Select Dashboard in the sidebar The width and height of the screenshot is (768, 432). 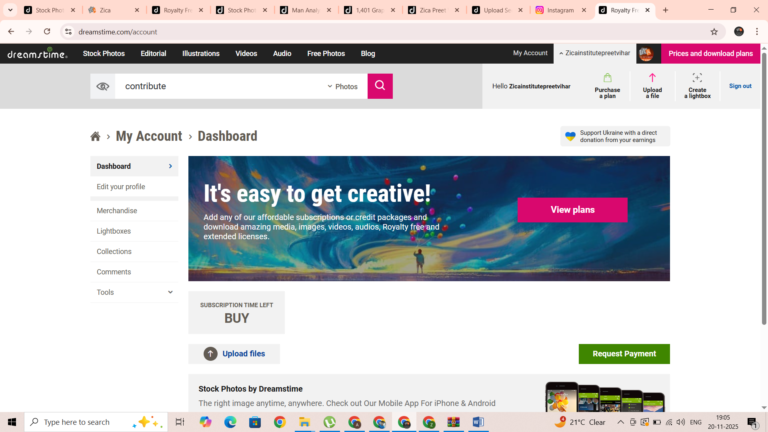tap(134, 166)
